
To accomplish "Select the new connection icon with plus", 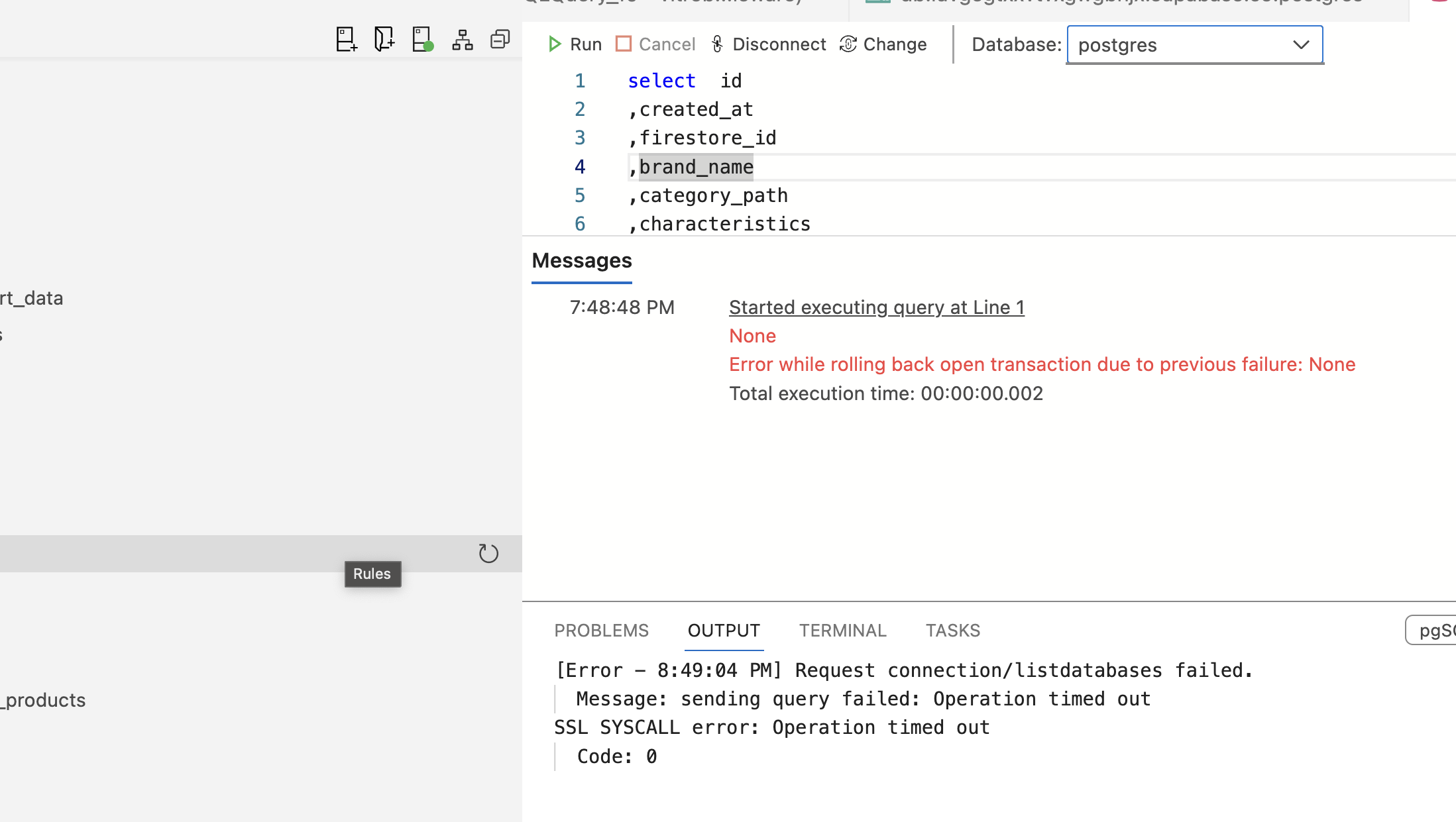I will 345,39.
